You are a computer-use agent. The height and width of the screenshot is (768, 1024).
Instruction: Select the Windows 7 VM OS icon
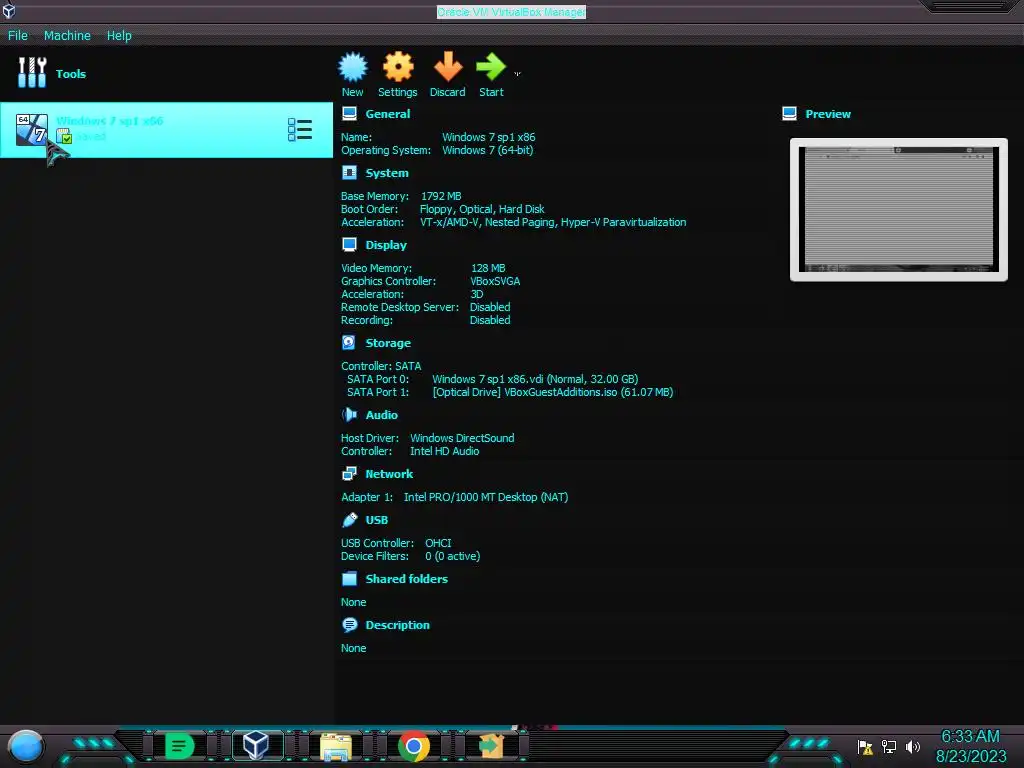32,129
